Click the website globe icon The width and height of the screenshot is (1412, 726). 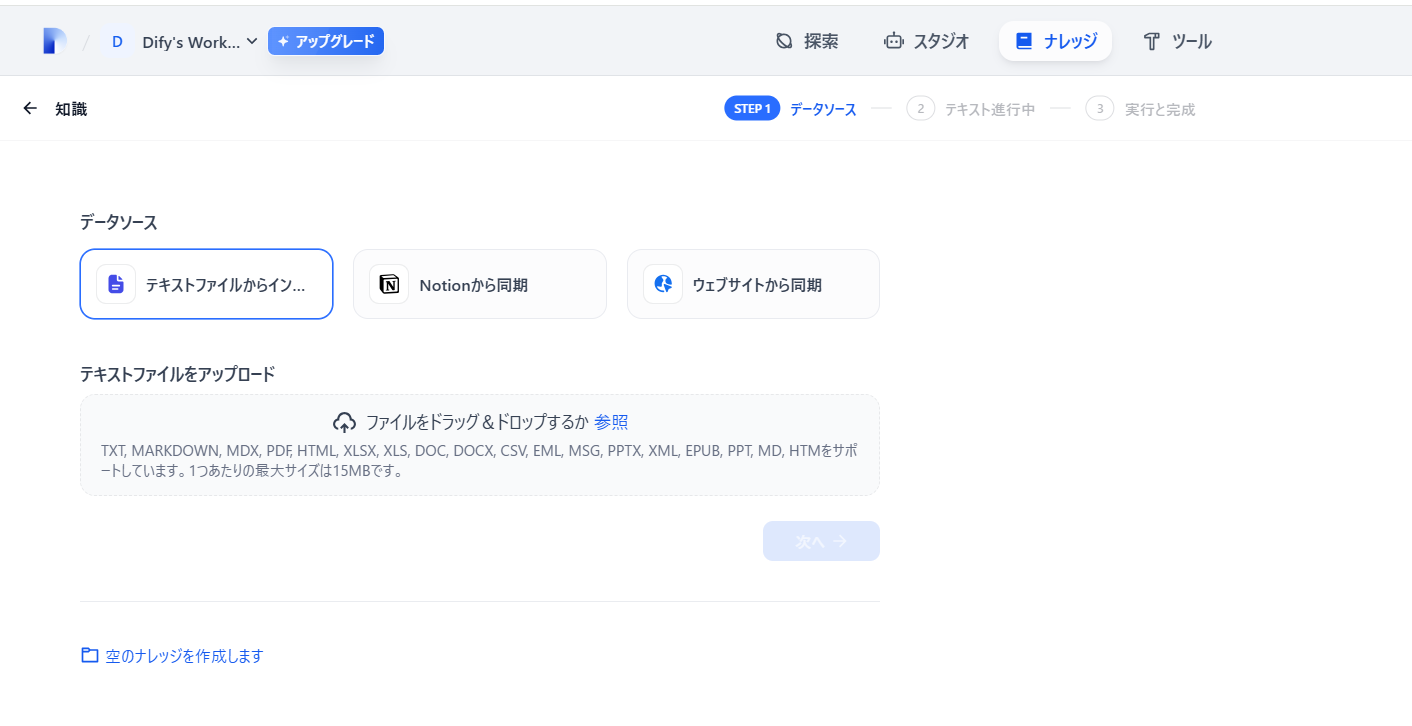[663, 284]
